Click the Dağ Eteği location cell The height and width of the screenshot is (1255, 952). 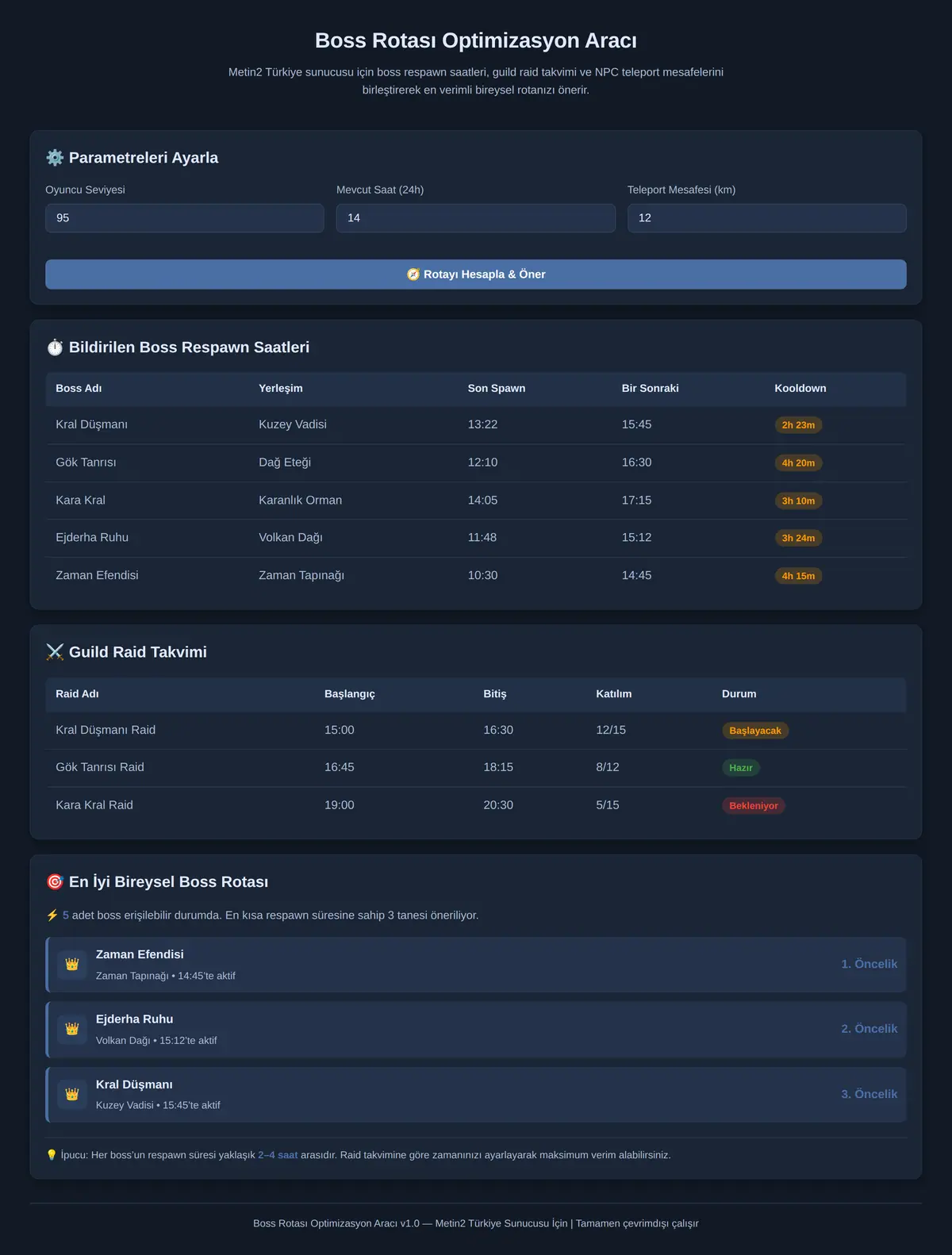pyautogui.click(x=285, y=462)
